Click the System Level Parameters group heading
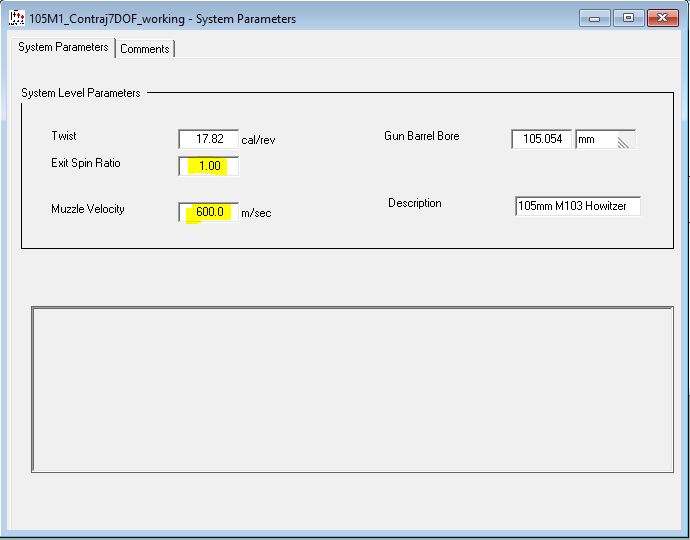 pos(81,93)
